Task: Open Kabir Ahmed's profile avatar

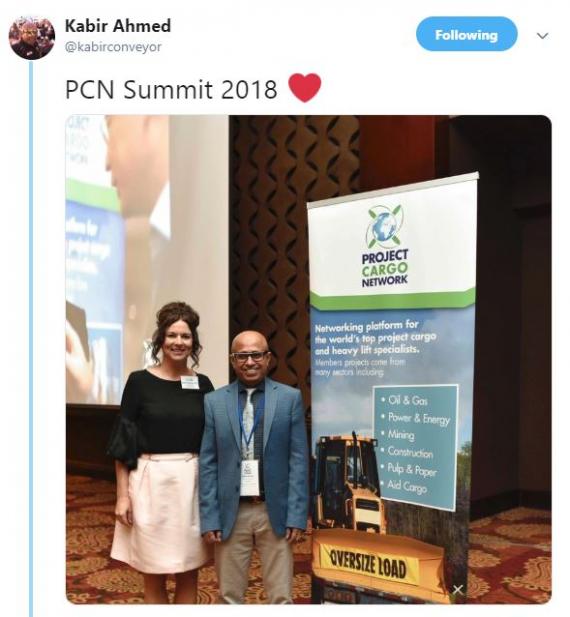Action: click(32, 37)
